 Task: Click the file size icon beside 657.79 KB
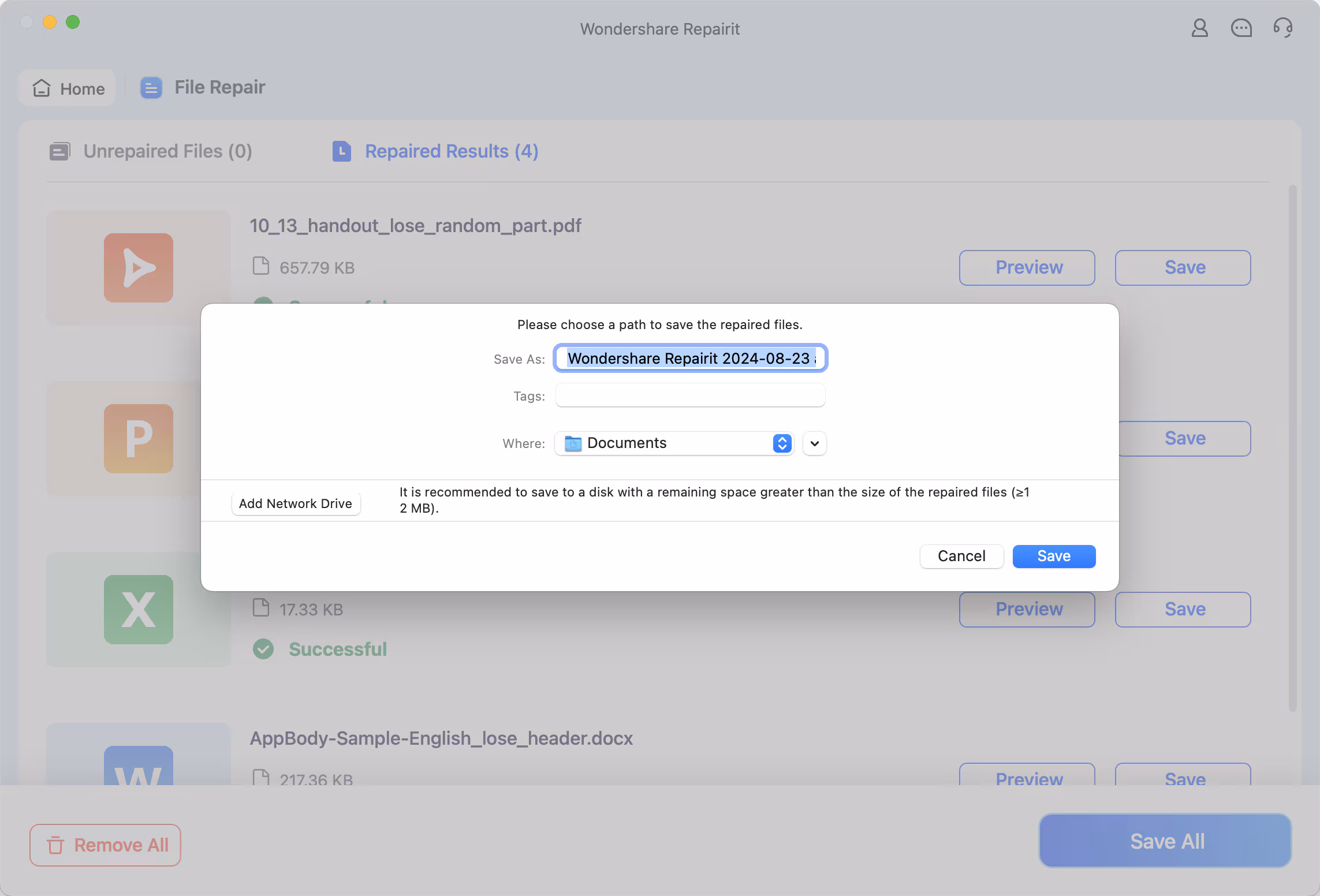261,266
